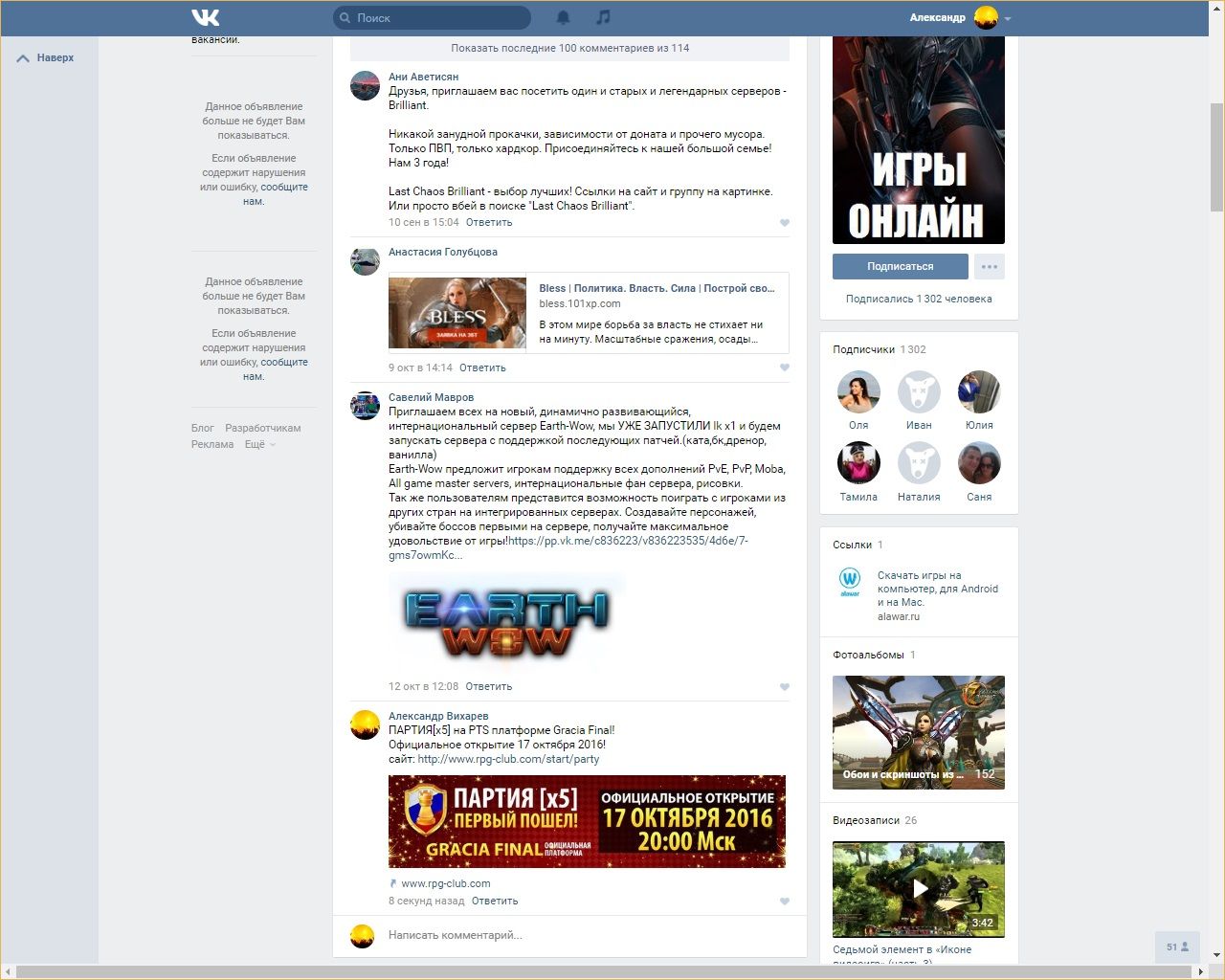Click the header profile avatar of Александр
The width and height of the screenshot is (1225, 980).
pyautogui.click(x=986, y=17)
